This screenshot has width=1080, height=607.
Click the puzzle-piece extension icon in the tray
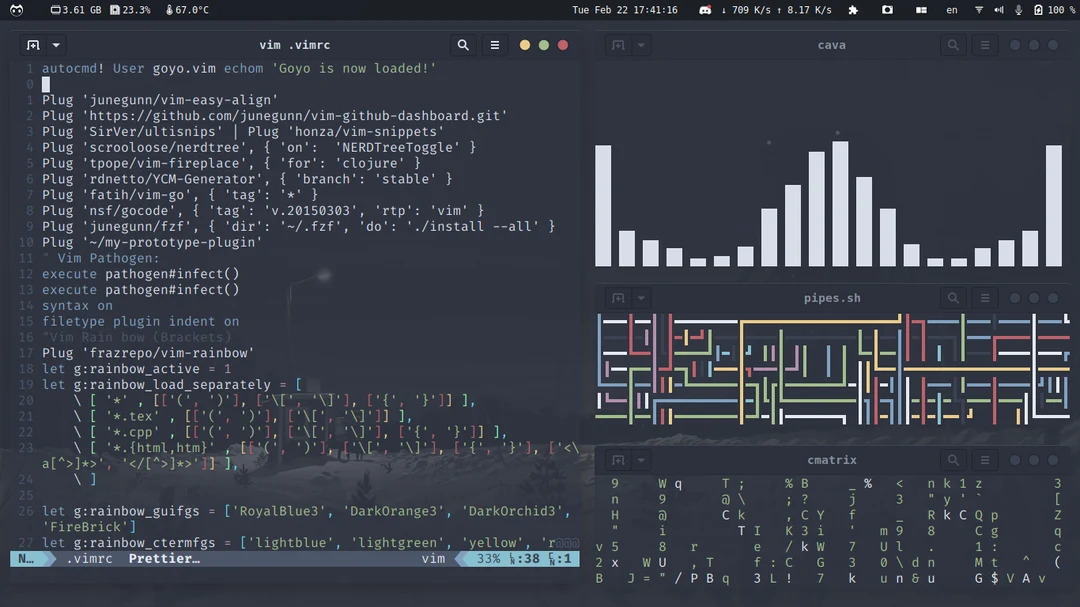[852, 10]
